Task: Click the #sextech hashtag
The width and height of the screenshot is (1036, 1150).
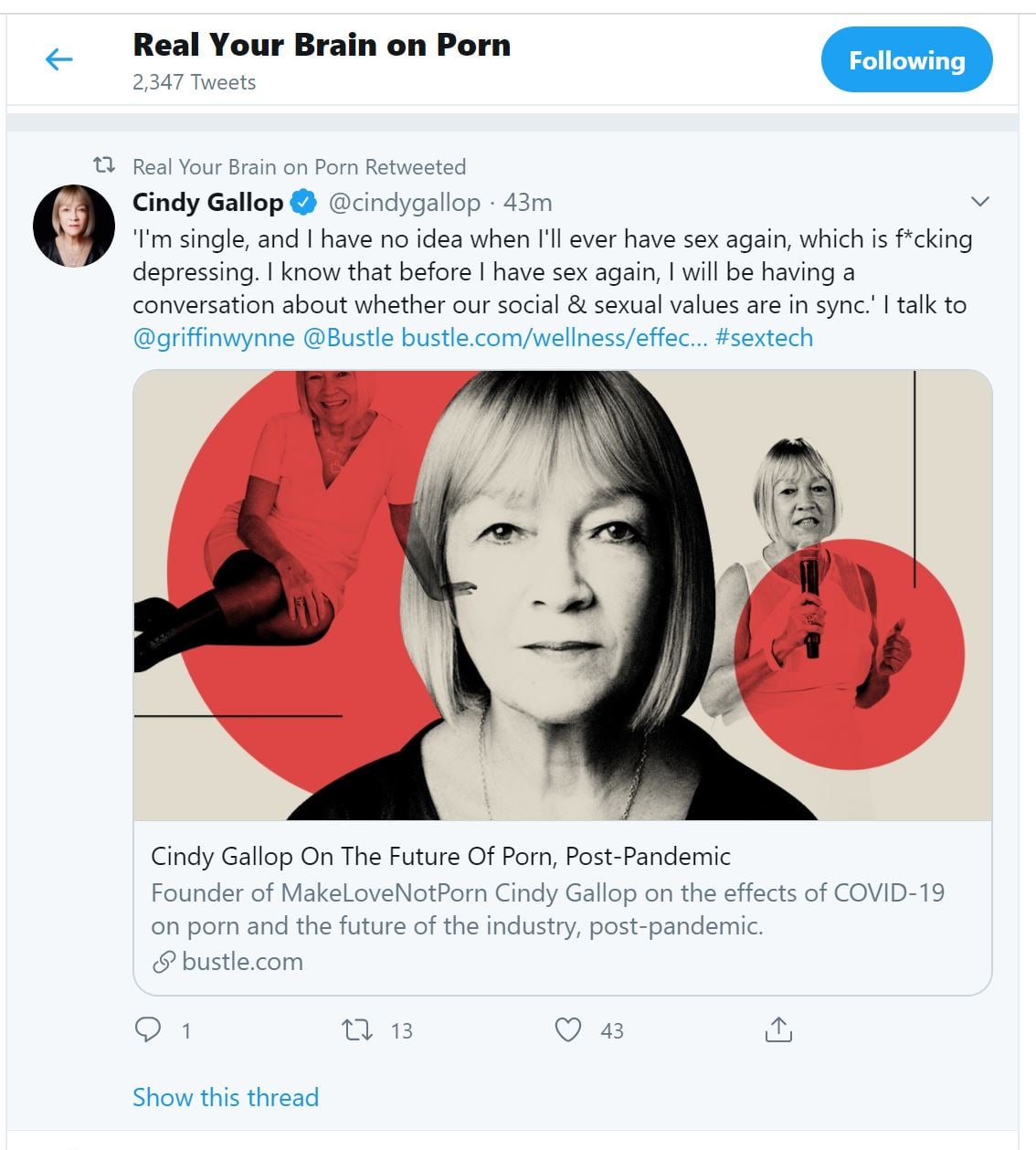Action: (764, 338)
